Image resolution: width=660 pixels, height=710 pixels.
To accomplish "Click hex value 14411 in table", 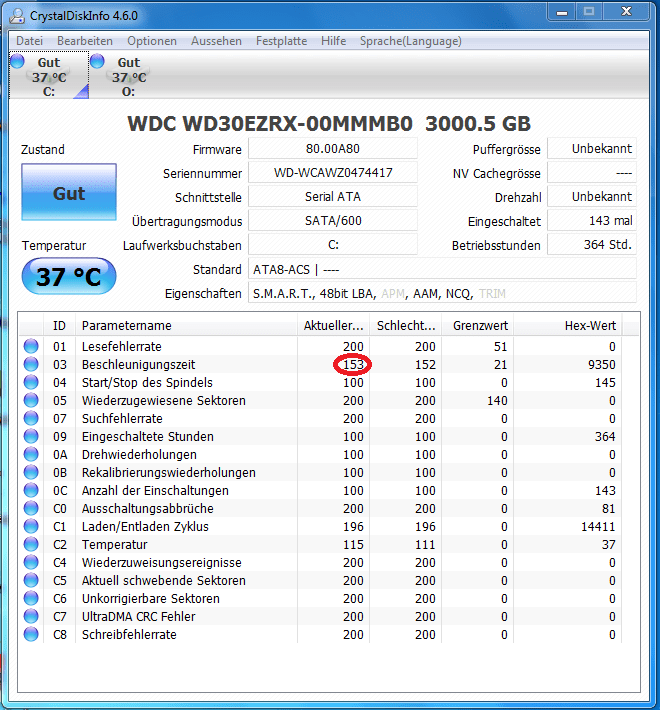I will click(x=598, y=527).
